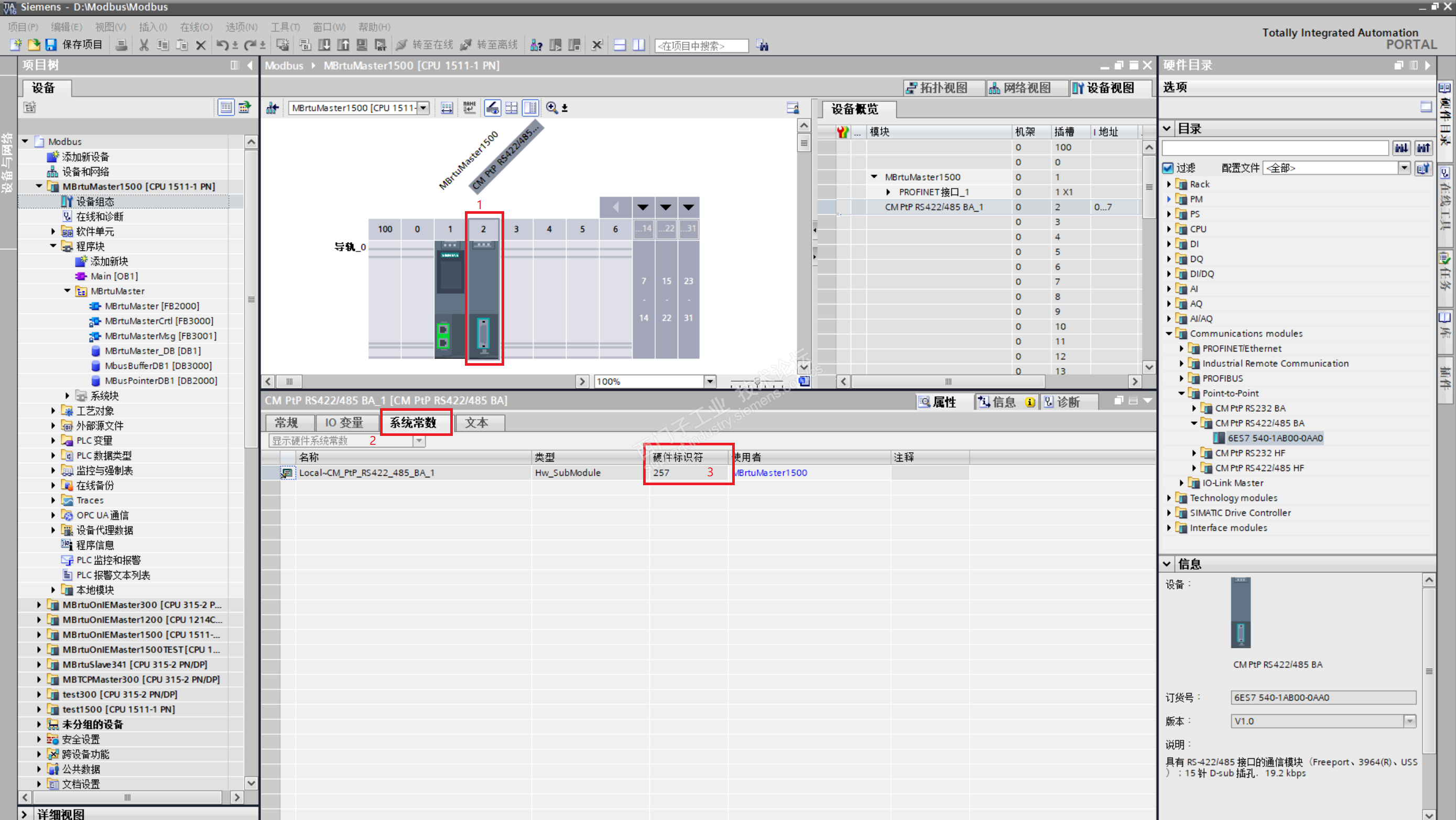Click the undo arrow icon
The image size is (1456, 820).
pos(222,45)
